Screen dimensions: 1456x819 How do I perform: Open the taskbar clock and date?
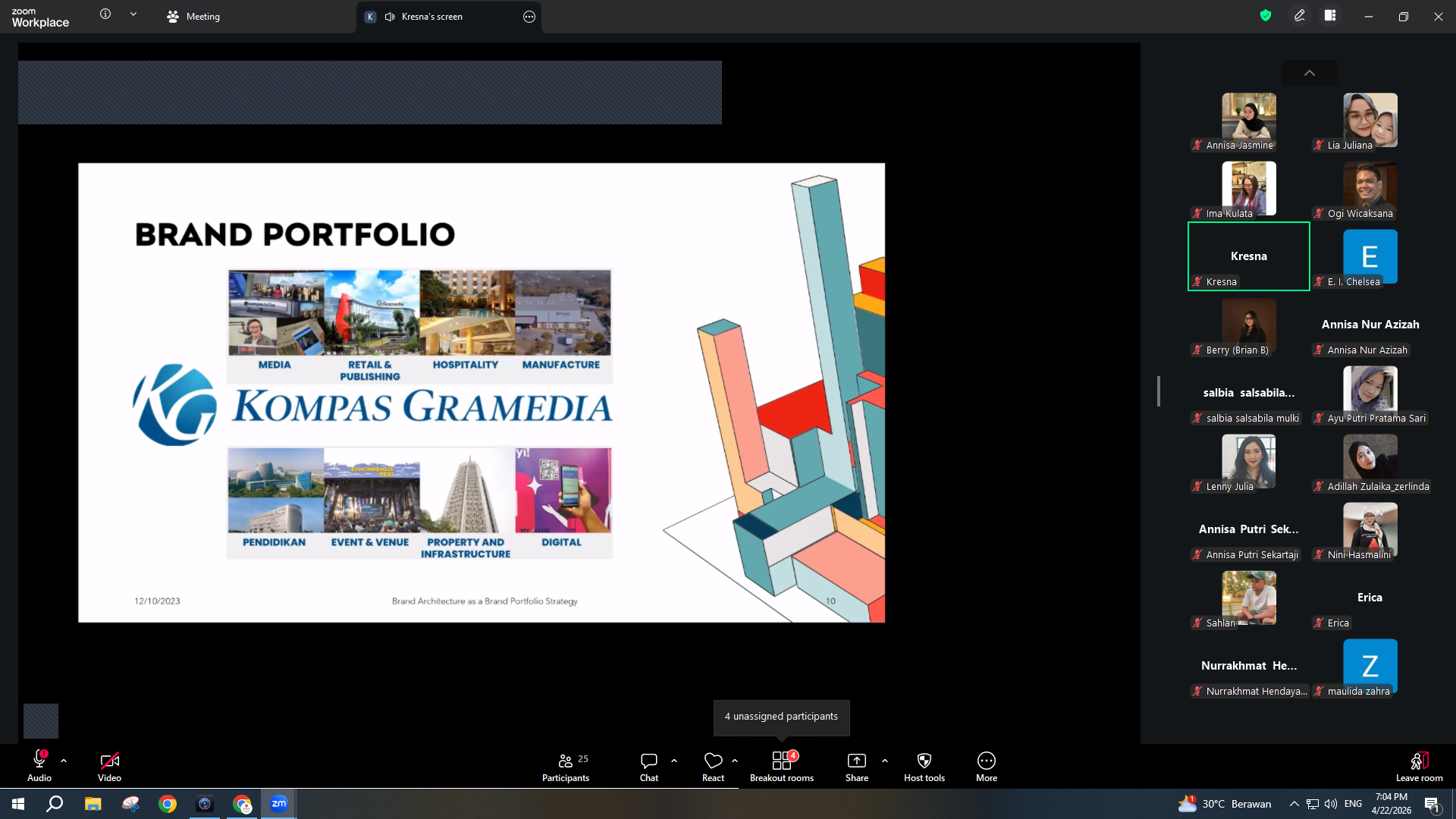1392,804
